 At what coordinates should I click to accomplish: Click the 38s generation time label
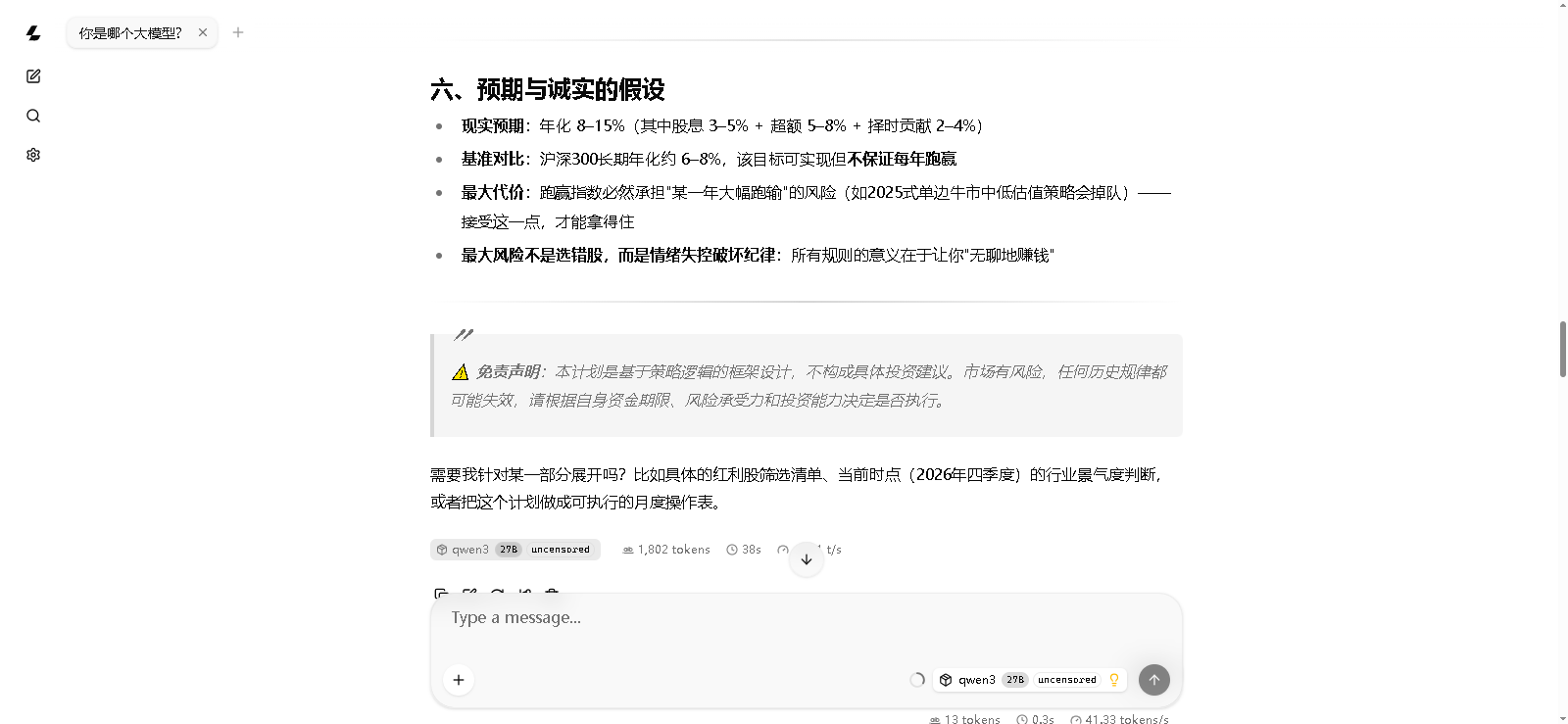pos(744,550)
